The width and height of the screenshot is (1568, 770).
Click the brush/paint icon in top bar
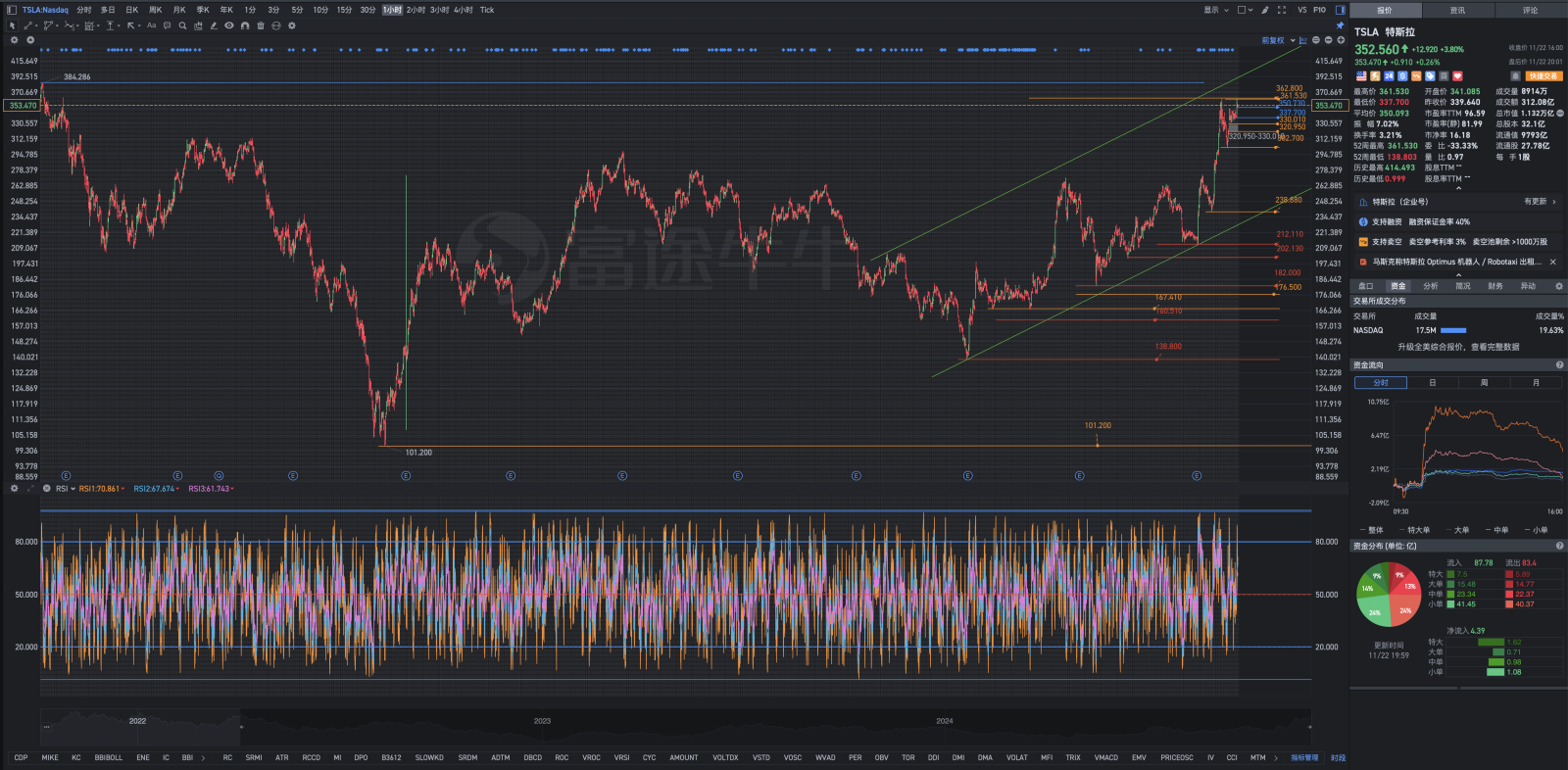pos(1265,10)
